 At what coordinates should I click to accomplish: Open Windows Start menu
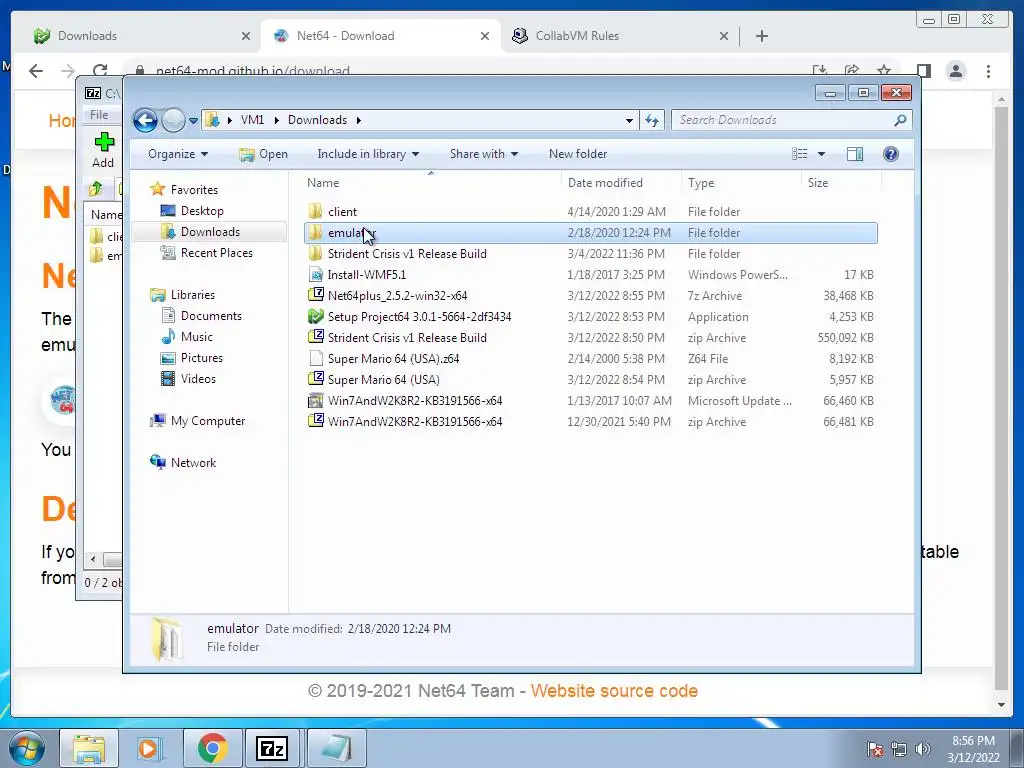click(25, 749)
